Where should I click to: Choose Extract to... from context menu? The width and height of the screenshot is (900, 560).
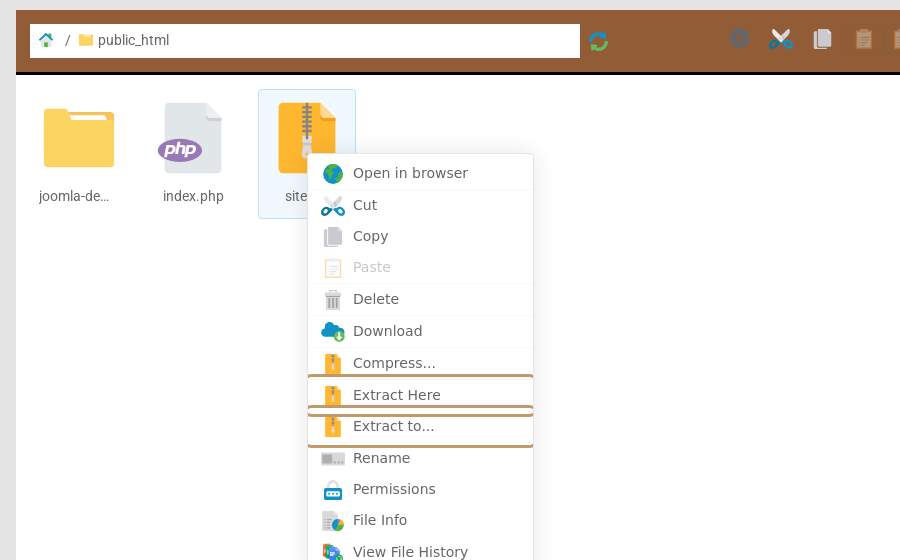tap(420, 426)
